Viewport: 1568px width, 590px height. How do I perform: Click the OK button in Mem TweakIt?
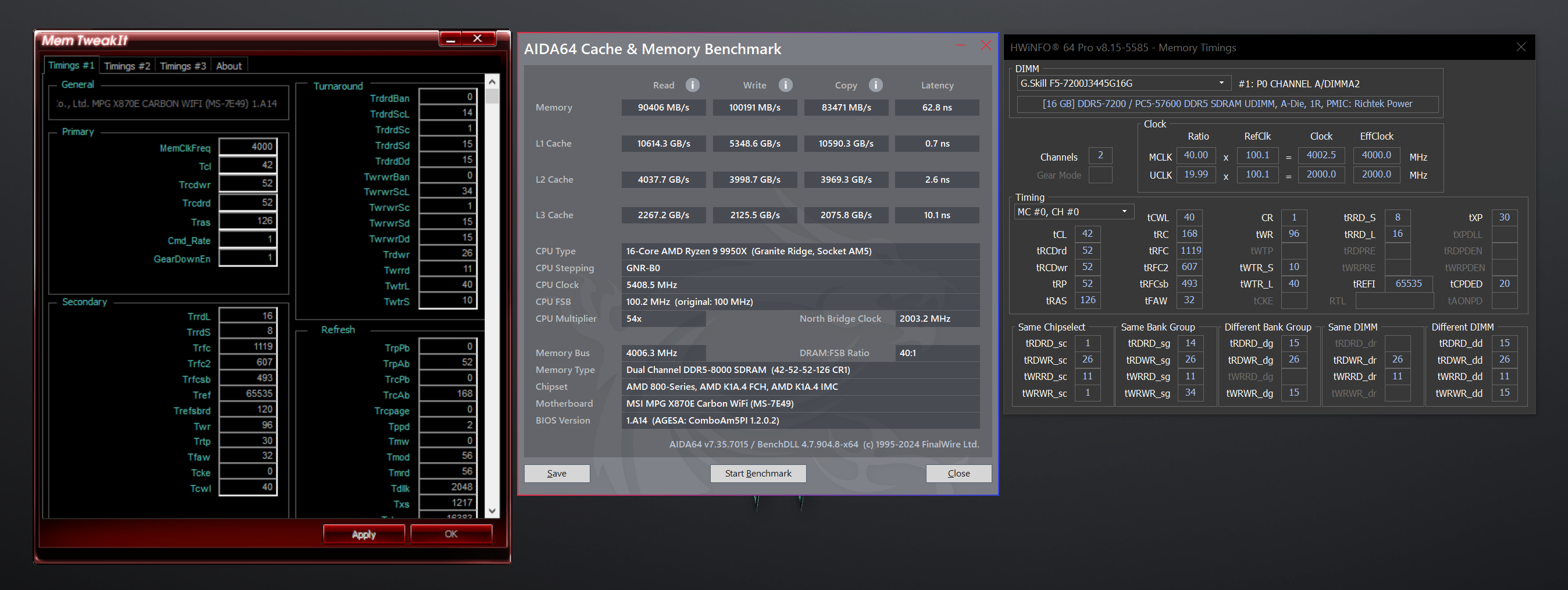coord(451,534)
